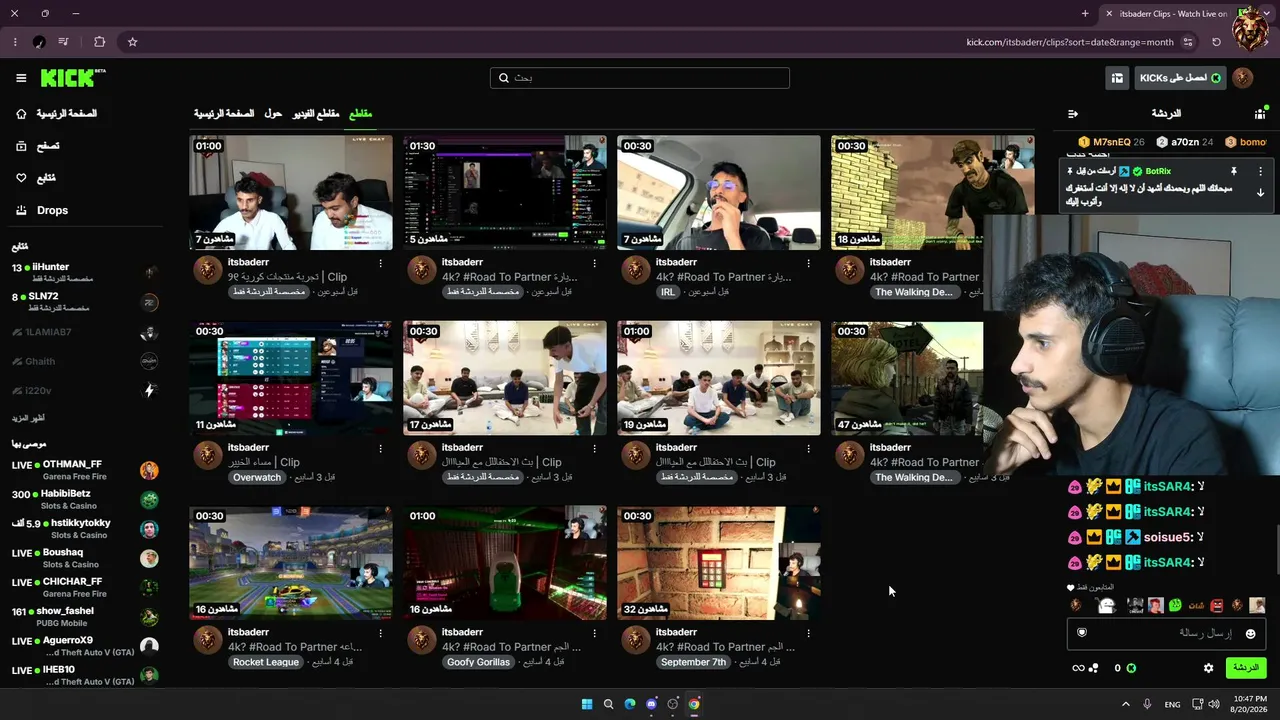Open options menu for the Overwatch clip
This screenshot has width=1280, height=720.
pos(380,448)
